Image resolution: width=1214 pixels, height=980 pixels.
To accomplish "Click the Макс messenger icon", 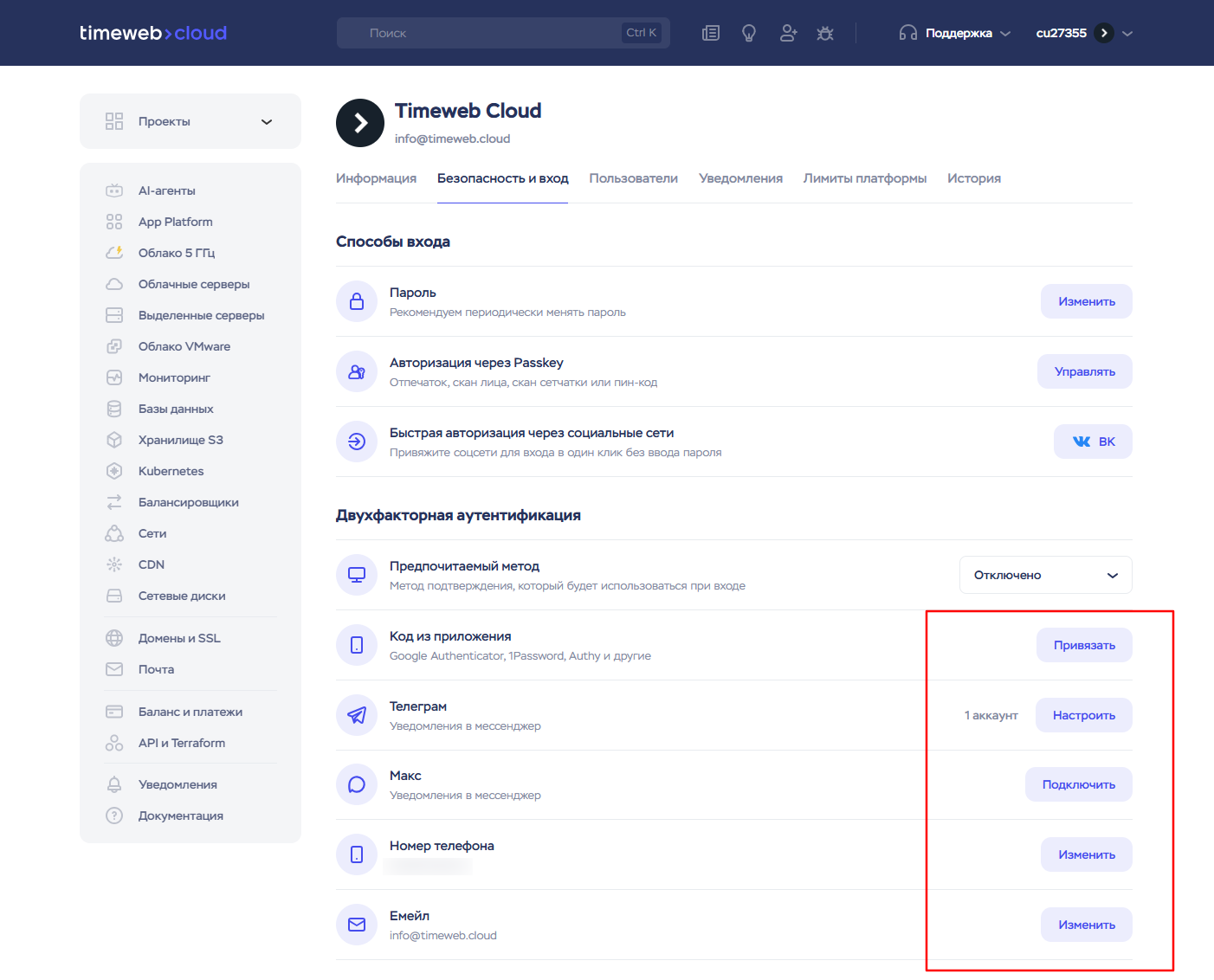I will pos(357,784).
